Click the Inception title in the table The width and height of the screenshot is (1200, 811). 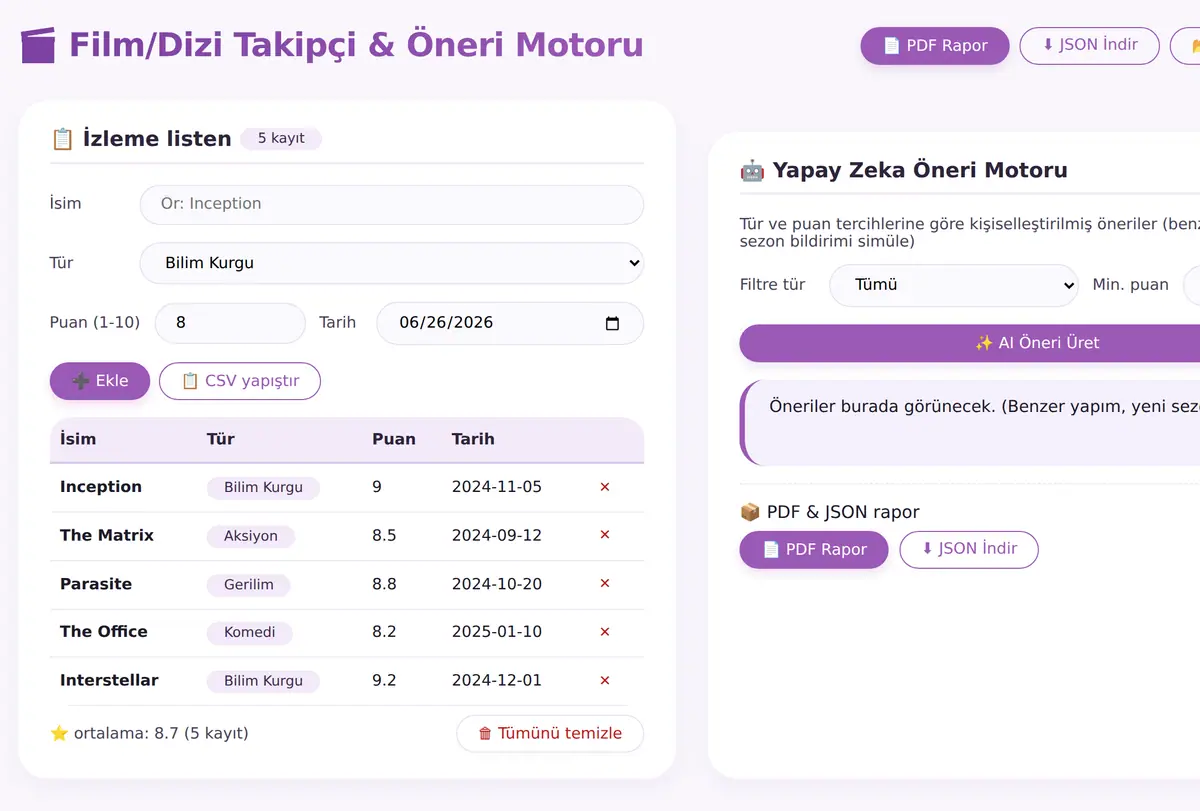point(101,487)
